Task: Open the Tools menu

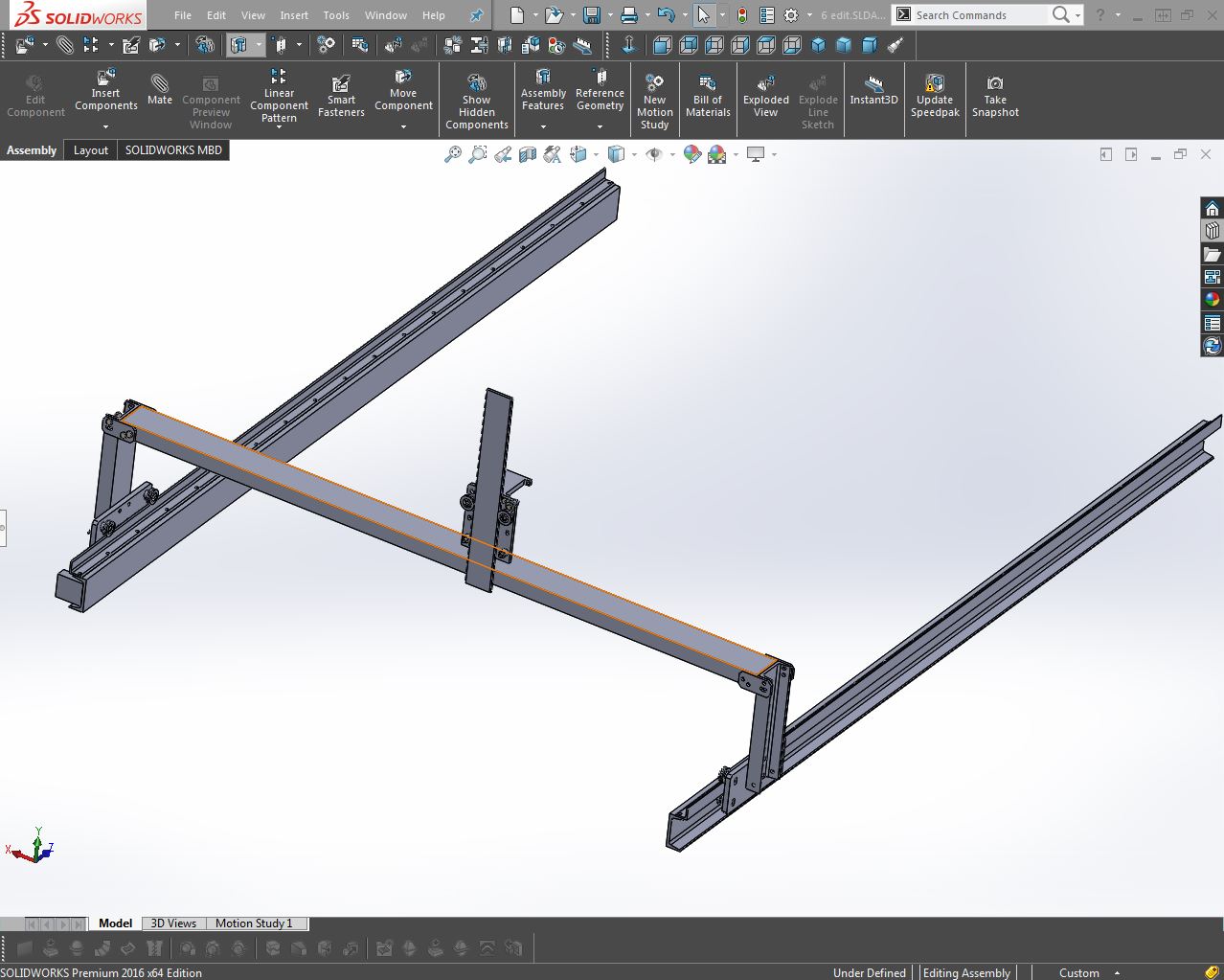Action: point(336,15)
